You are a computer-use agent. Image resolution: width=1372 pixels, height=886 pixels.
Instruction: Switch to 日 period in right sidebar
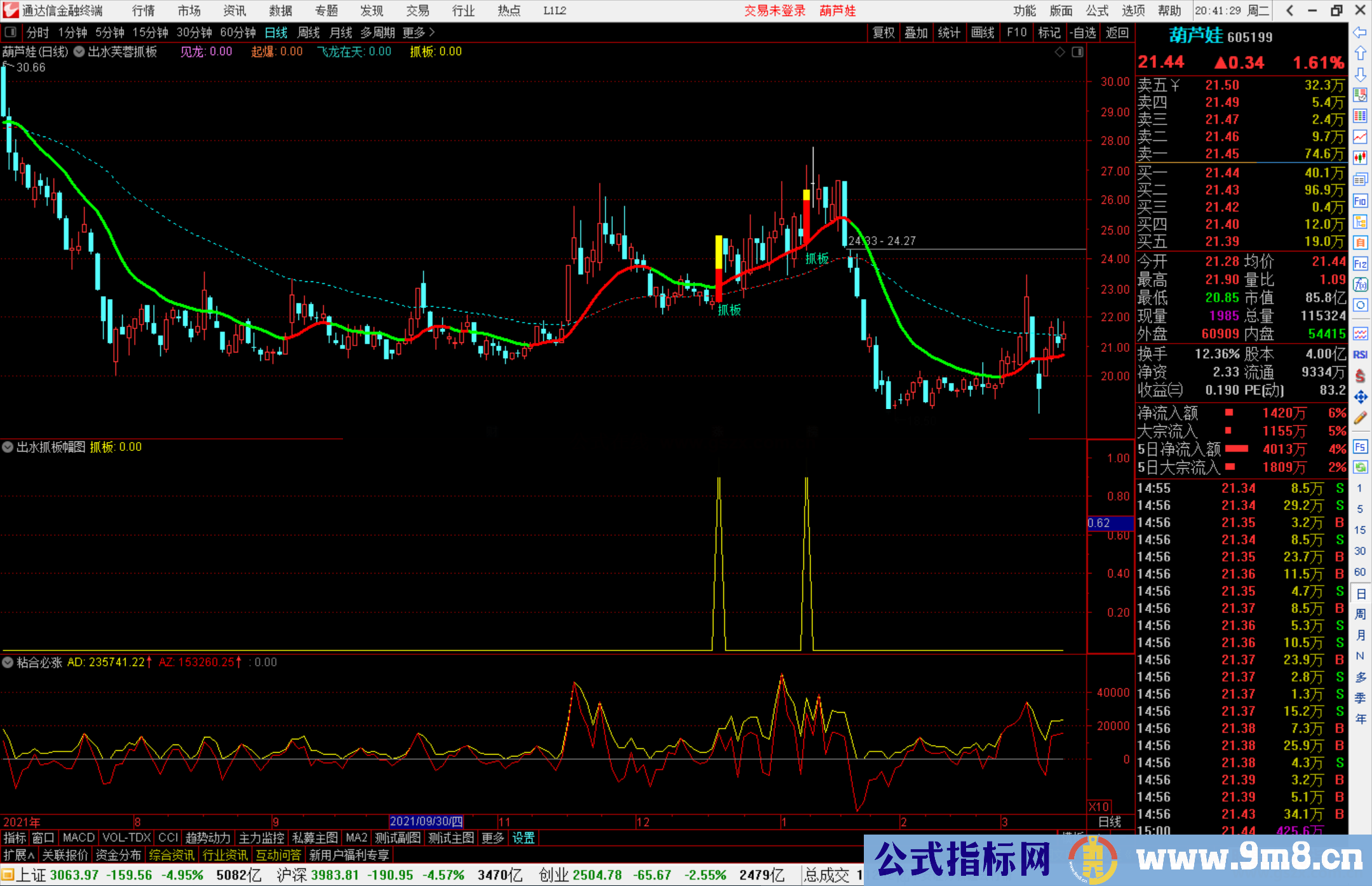pyautogui.click(x=1361, y=594)
